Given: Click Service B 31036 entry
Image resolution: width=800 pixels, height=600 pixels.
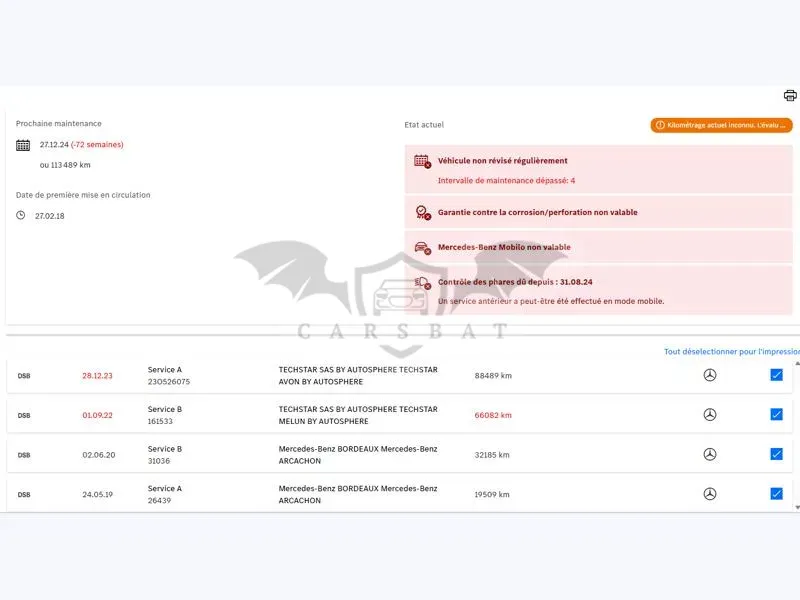Looking at the screenshot, I should pos(165,455).
